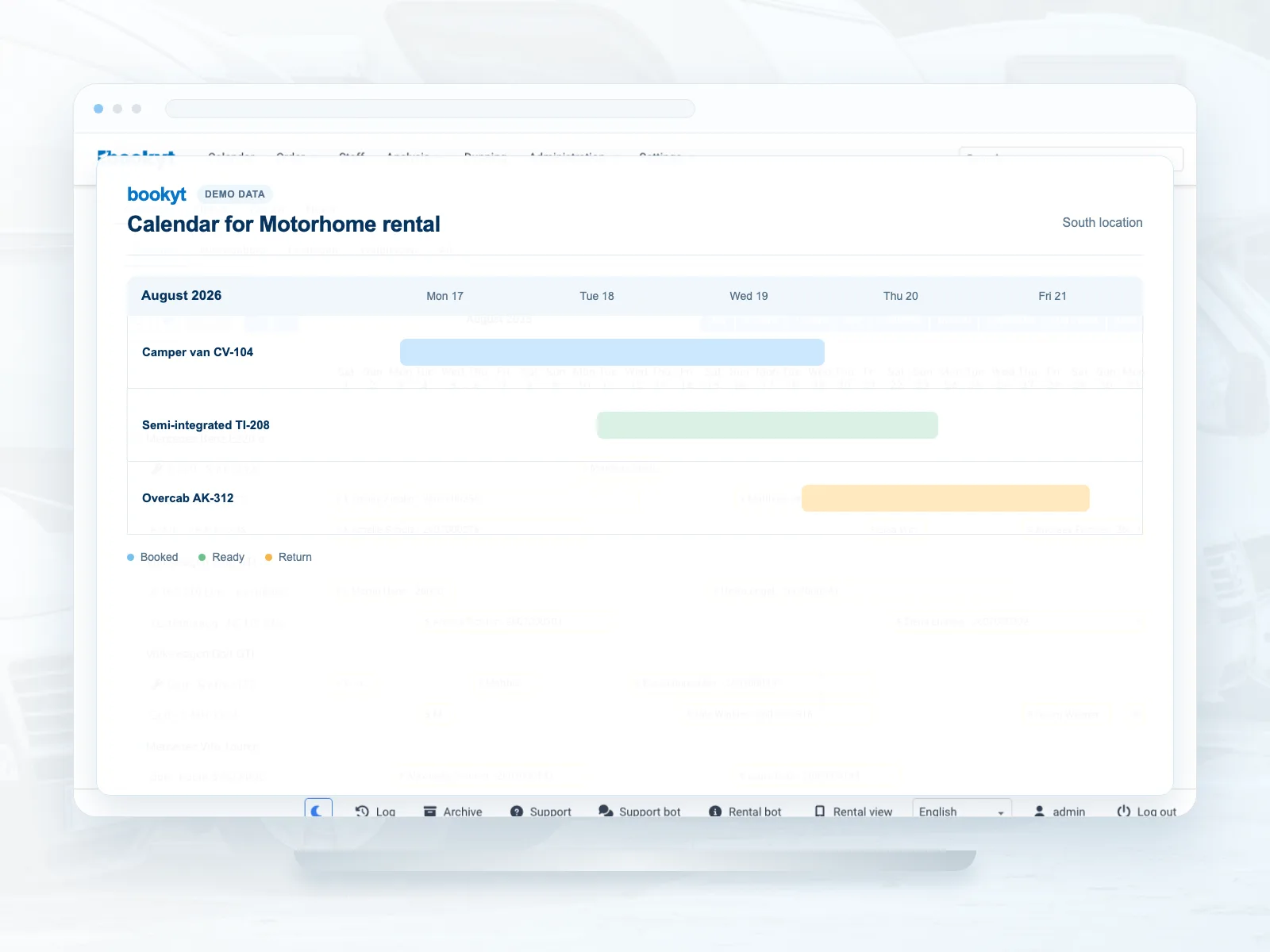Click the Return legend entry
The image size is (1270, 952).
(288, 557)
